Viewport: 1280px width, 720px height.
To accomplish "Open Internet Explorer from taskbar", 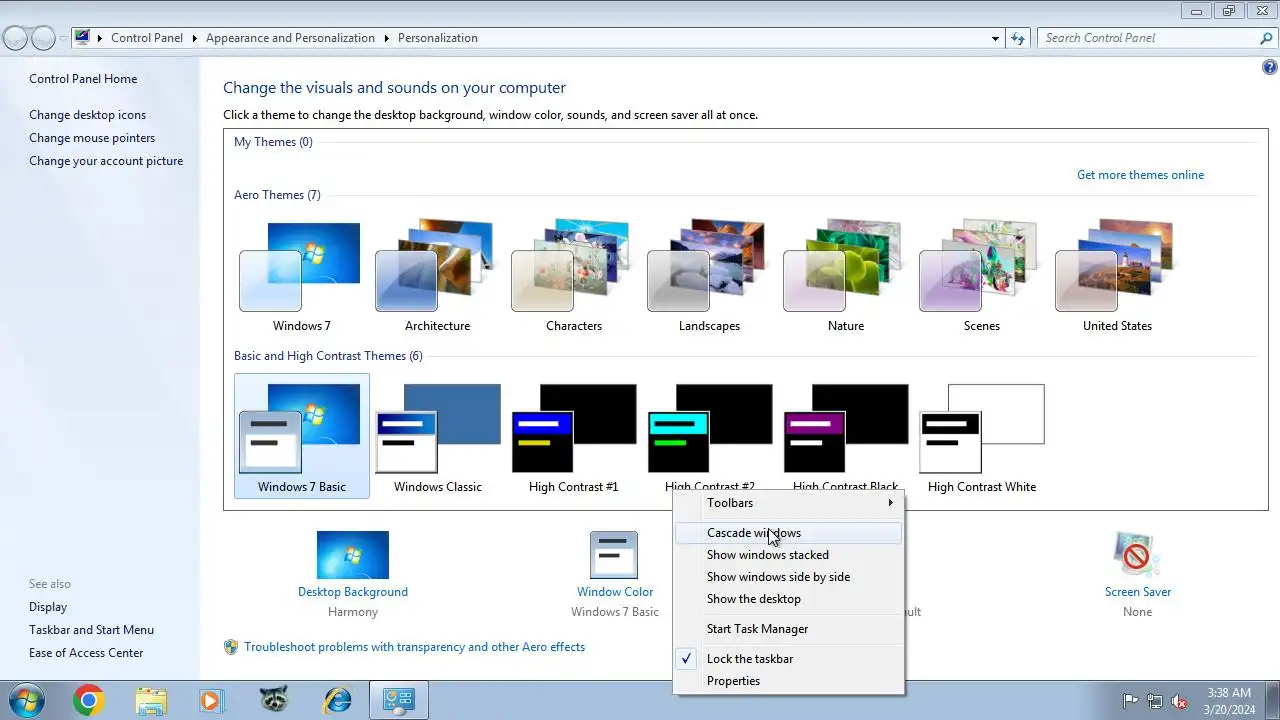I will click(337, 700).
